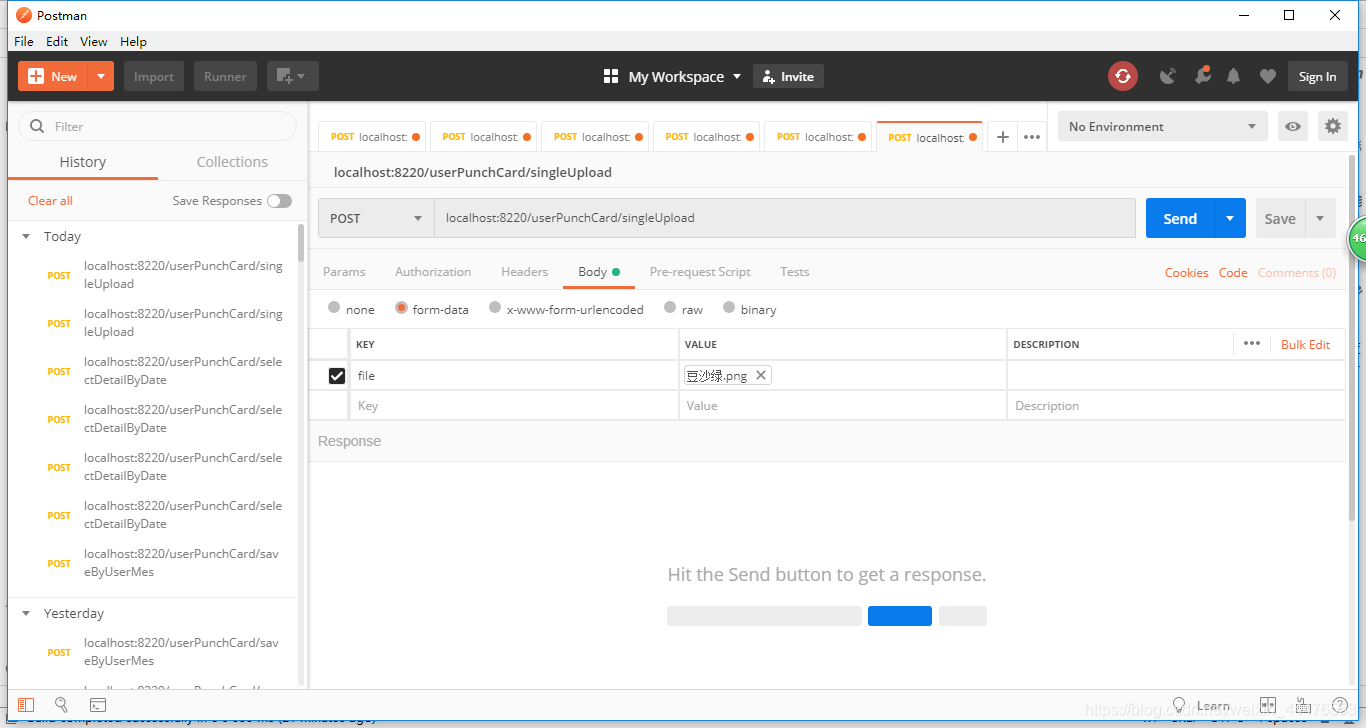Viewport: 1366px width, 728px height.
Task: Open the Cookies link
Action: click(x=1187, y=272)
